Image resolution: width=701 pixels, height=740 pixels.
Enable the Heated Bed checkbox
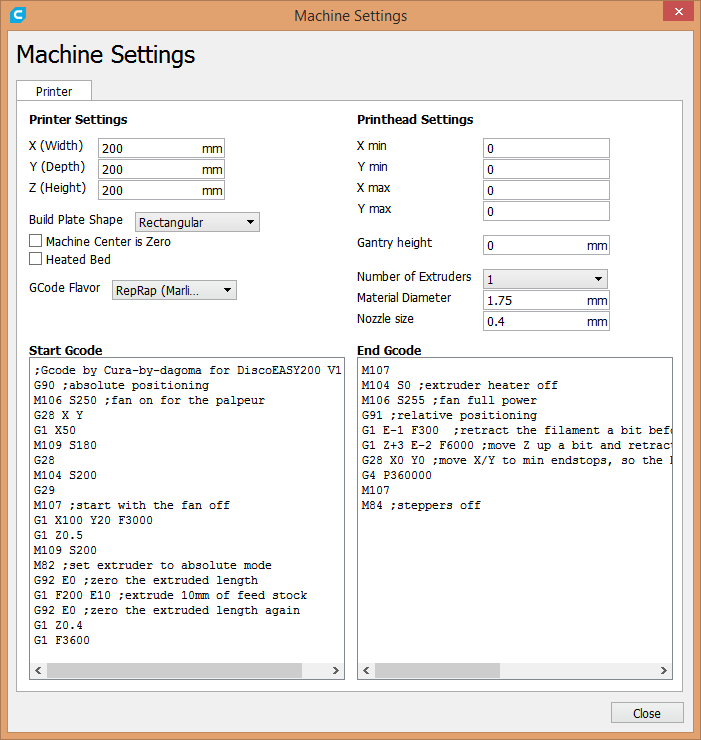point(35,259)
